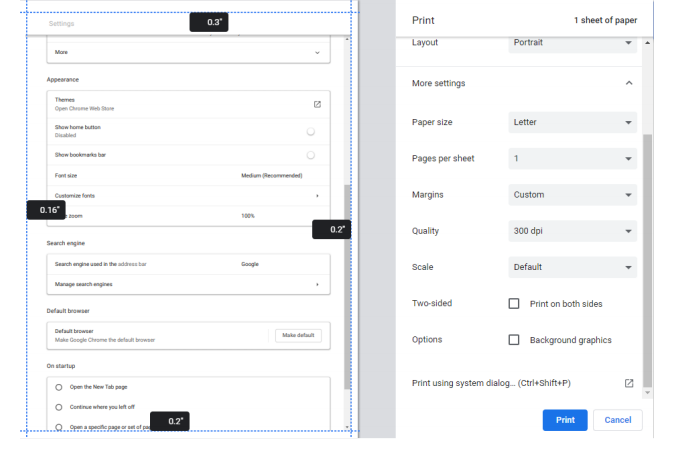This screenshot has width=676, height=456.
Task: Toggle Show home button switch
Action: click(x=311, y=131)
